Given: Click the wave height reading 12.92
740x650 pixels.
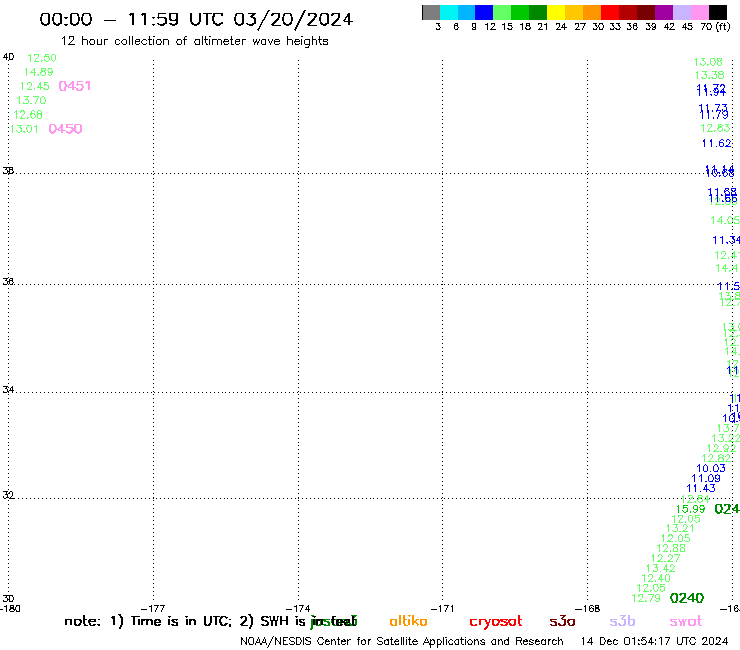Looking at the screenshot, I should (721, 448).
